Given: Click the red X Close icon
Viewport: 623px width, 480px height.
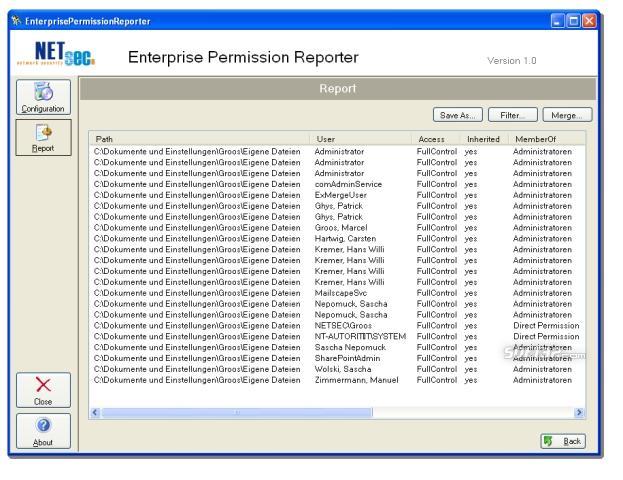Looking at the screenshot, I should (x=43, y=385).
